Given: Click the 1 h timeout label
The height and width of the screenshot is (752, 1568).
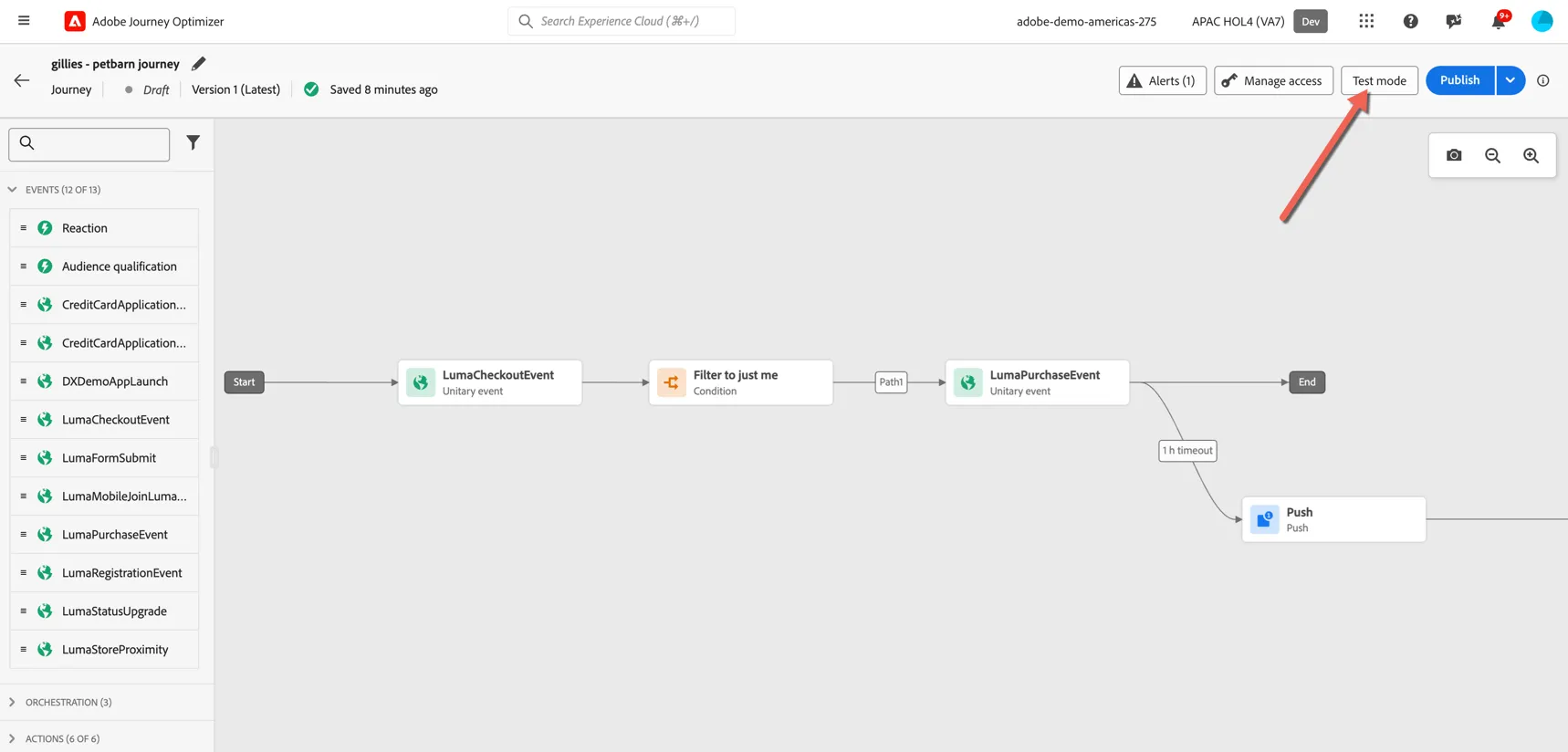Looking at the screenshot, I should (1187, 451).
